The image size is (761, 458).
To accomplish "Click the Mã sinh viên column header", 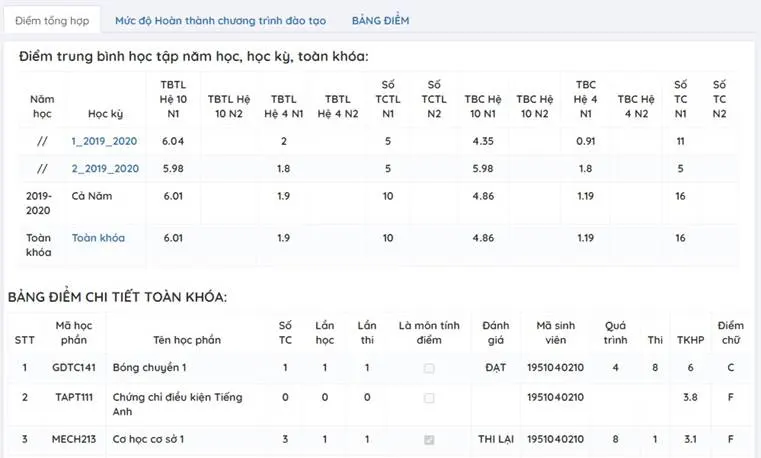I will (558, 332).
